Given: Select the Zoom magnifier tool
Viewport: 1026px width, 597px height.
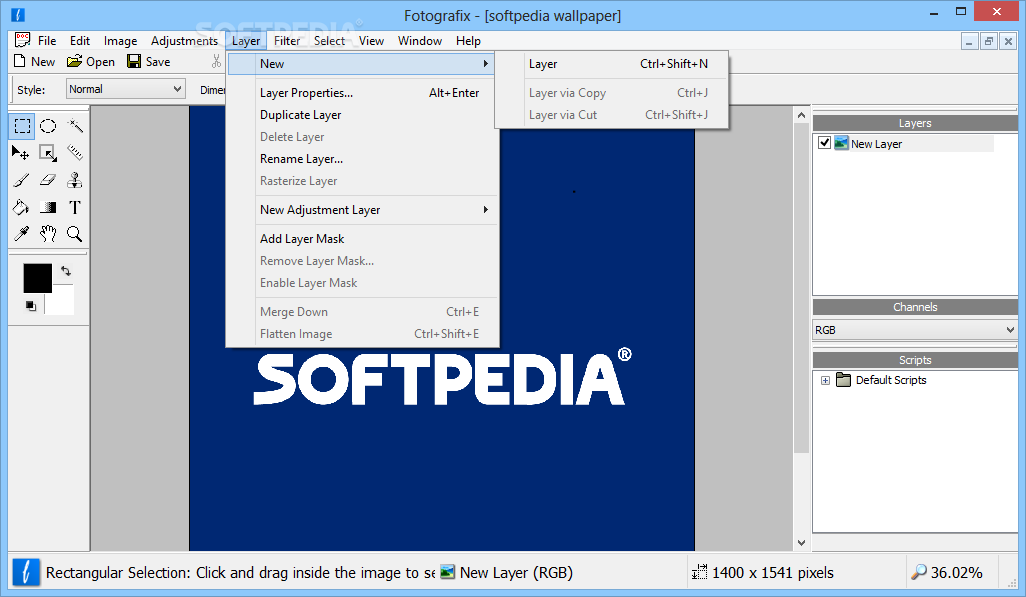Looking at the screenshot, I should 75,234.
